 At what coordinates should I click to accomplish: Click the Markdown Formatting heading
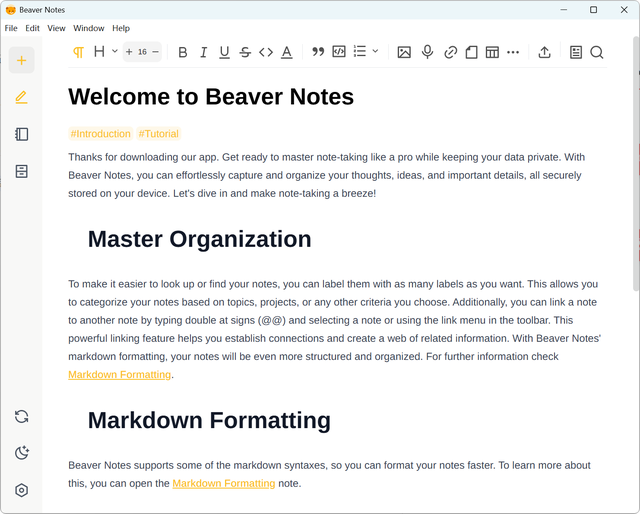point(209,420)
